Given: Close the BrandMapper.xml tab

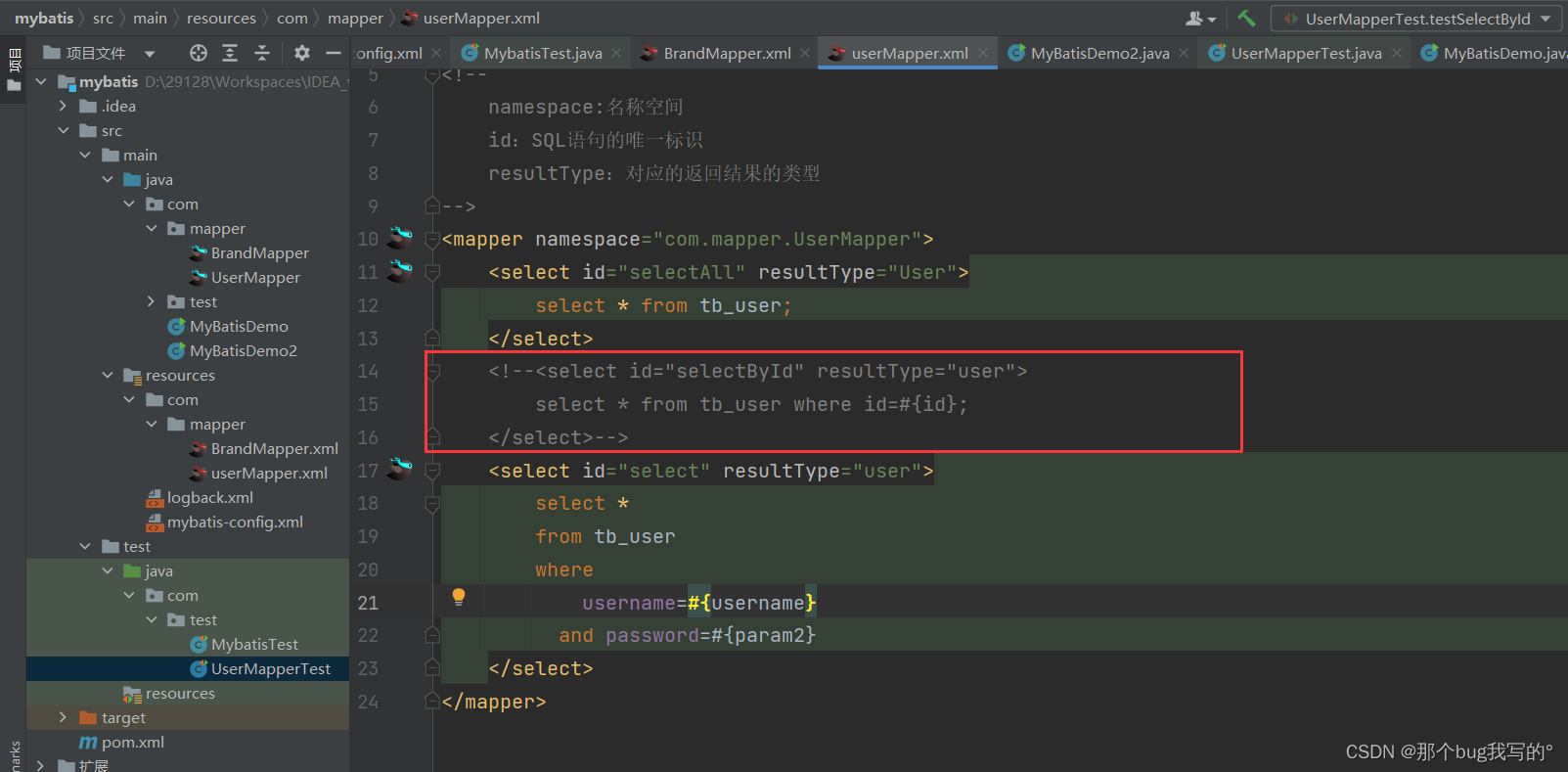Looking at the screenshot, I should pos(805,53).
